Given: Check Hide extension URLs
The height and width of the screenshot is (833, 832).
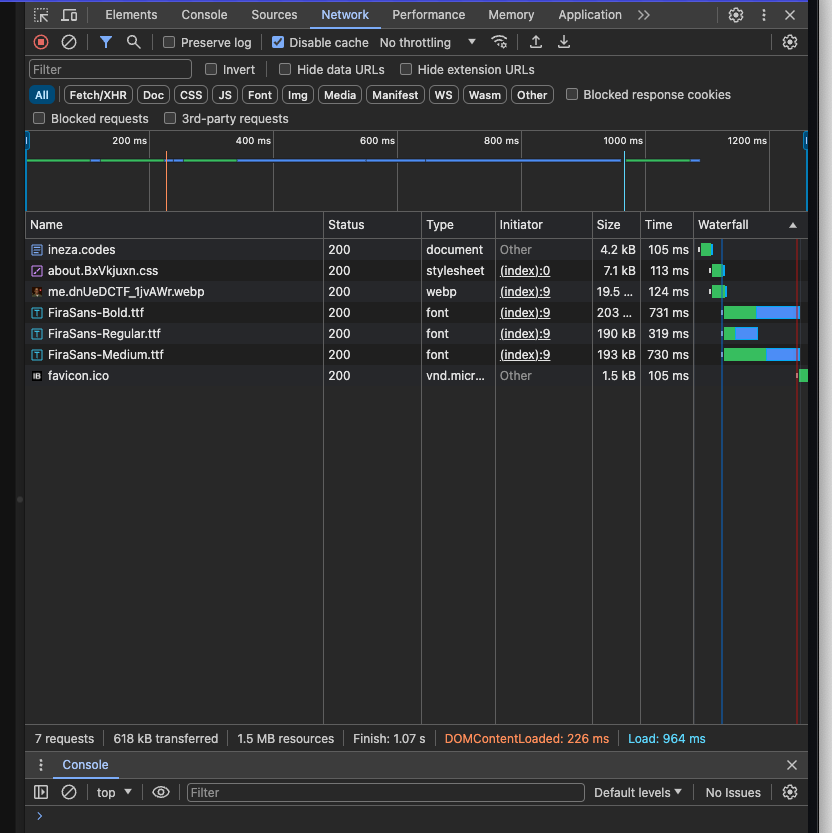Looking at the screenshot, I should tap(405, 69).
